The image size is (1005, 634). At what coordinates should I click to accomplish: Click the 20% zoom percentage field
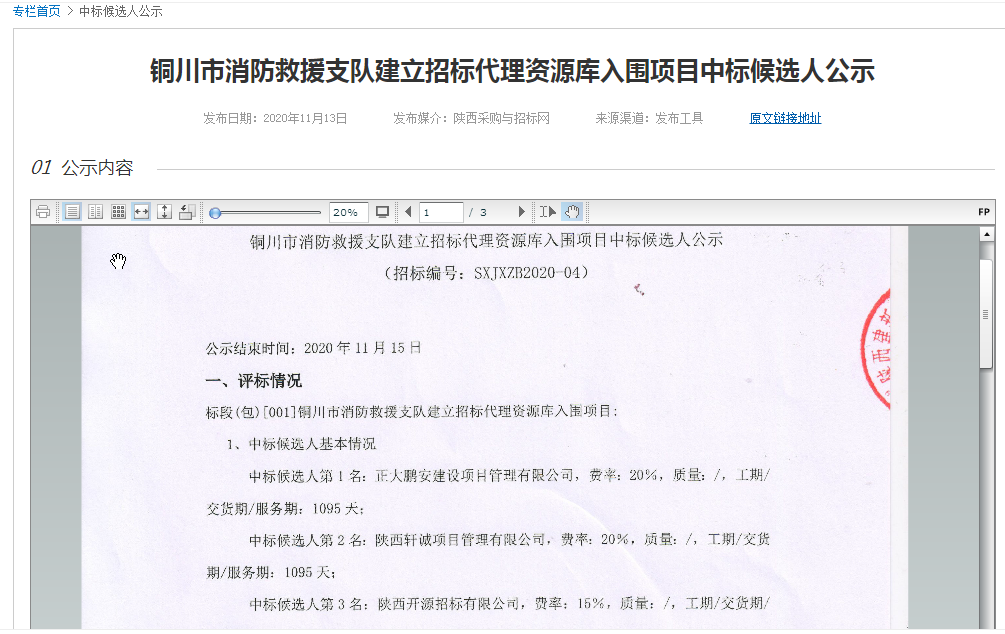346,212
